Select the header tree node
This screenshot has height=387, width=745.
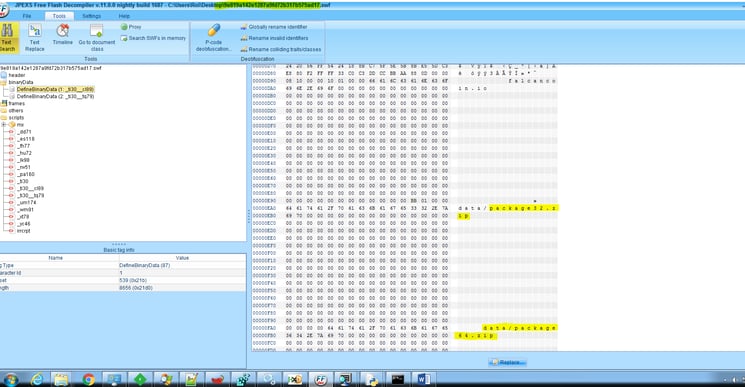click(13, 75)
